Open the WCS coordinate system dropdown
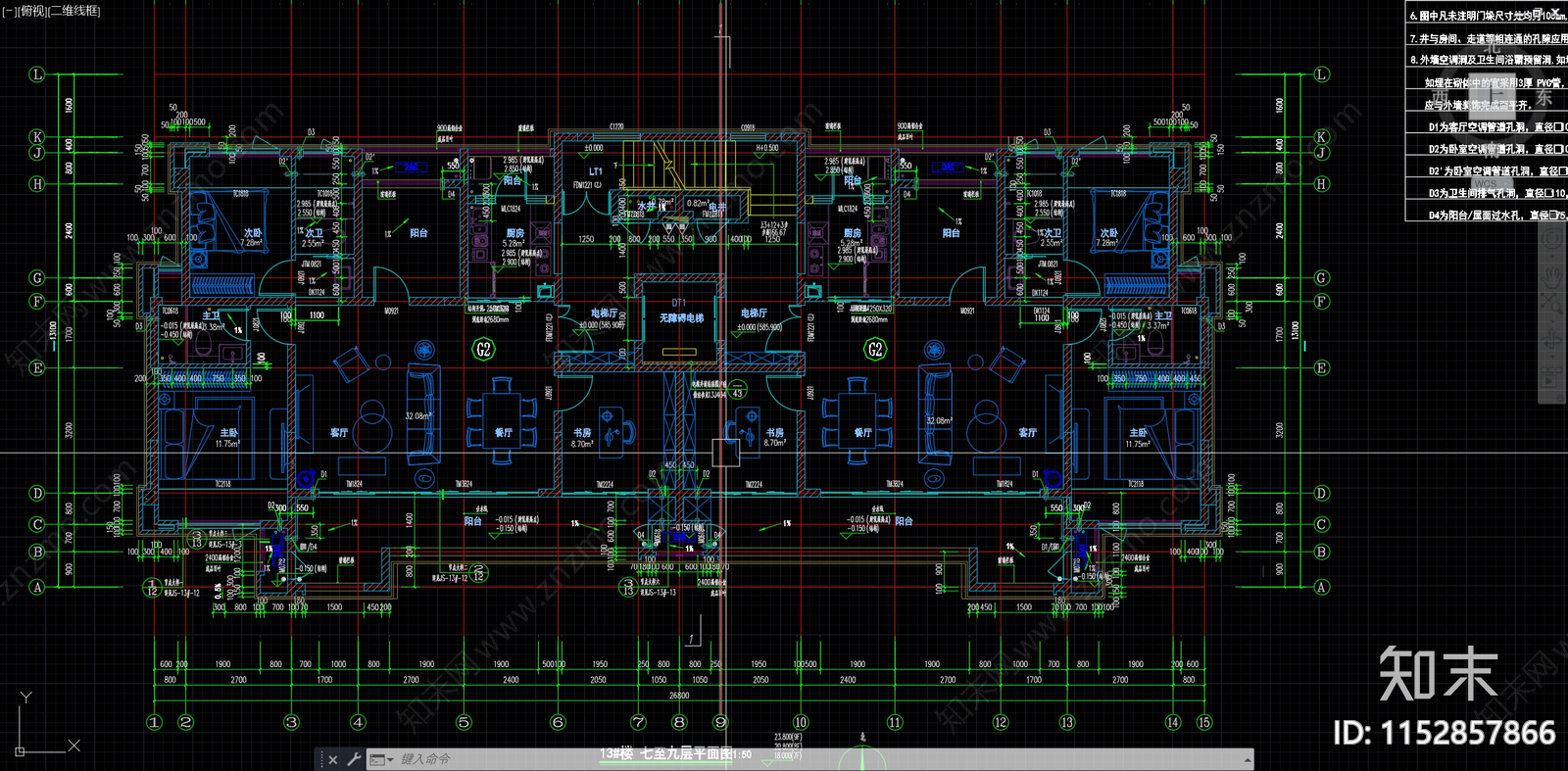This screenshot has height=771, width=1568. click(x=1492, y=183)
